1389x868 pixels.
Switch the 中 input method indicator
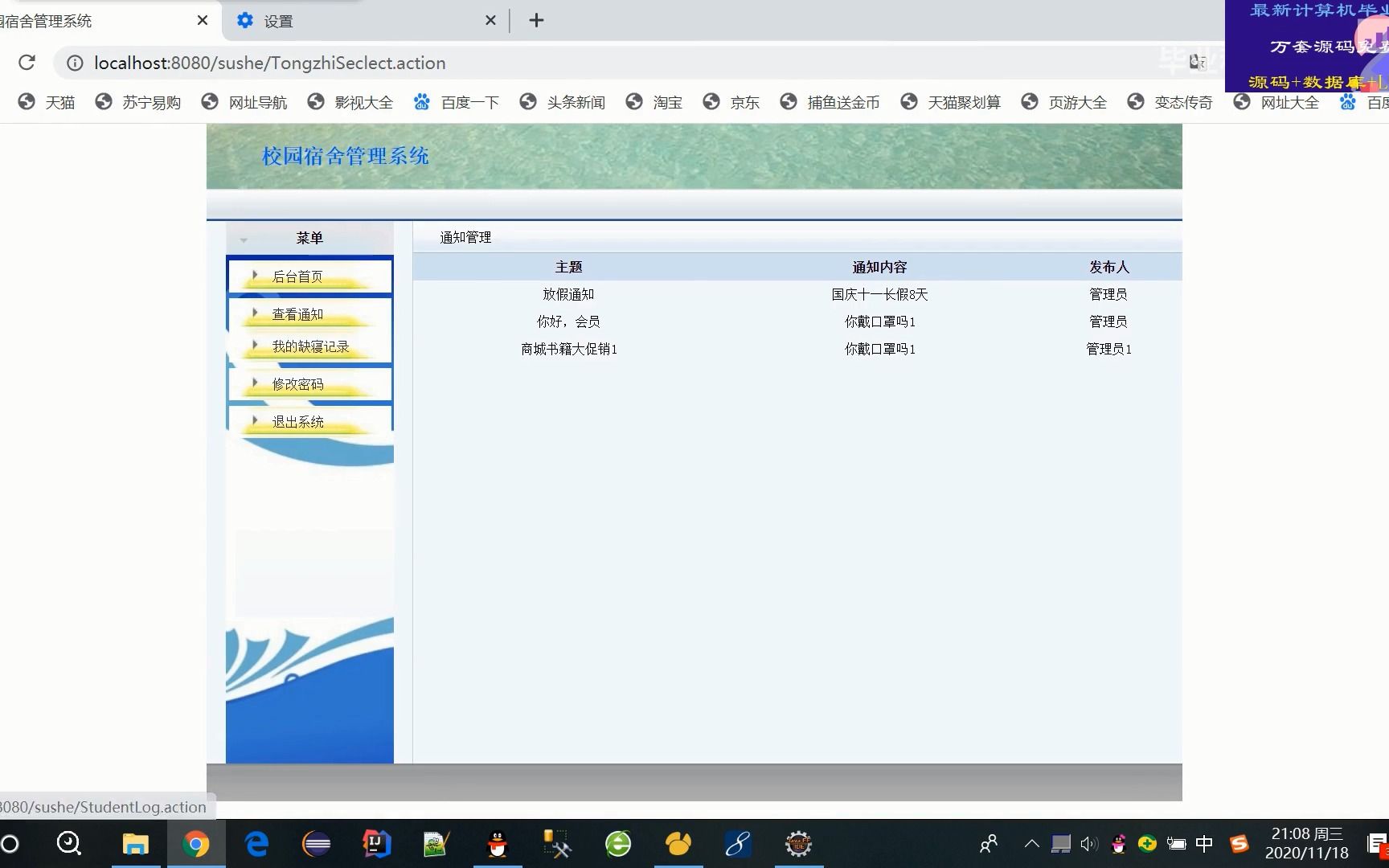click(x=1203, y=844)
